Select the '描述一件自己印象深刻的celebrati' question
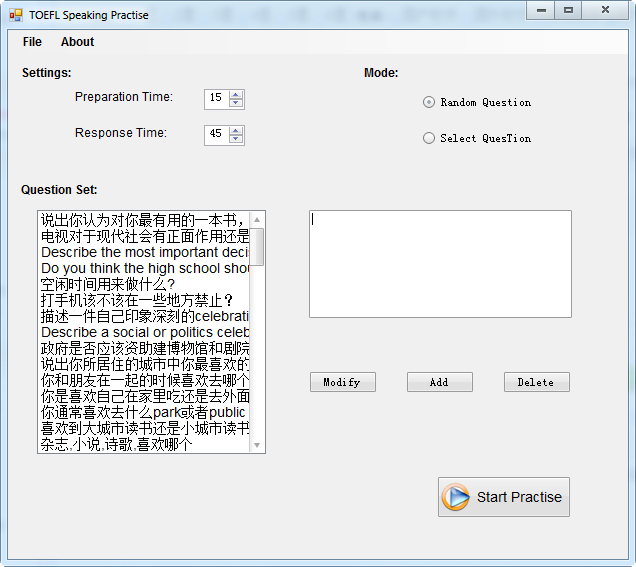This screenshot has height=567, width=636. tap(145, 316)
